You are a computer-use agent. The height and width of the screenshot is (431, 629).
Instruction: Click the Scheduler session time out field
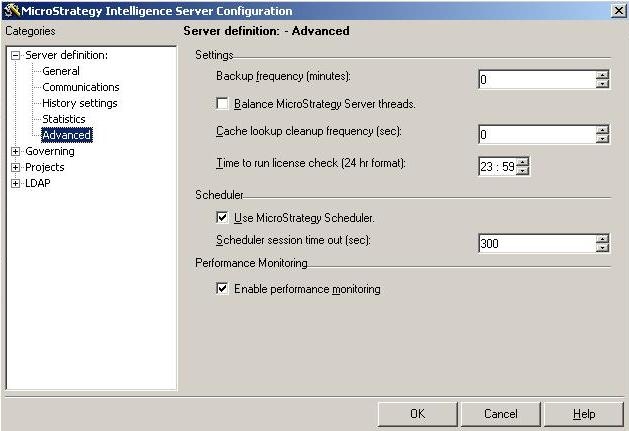(537, 243)
